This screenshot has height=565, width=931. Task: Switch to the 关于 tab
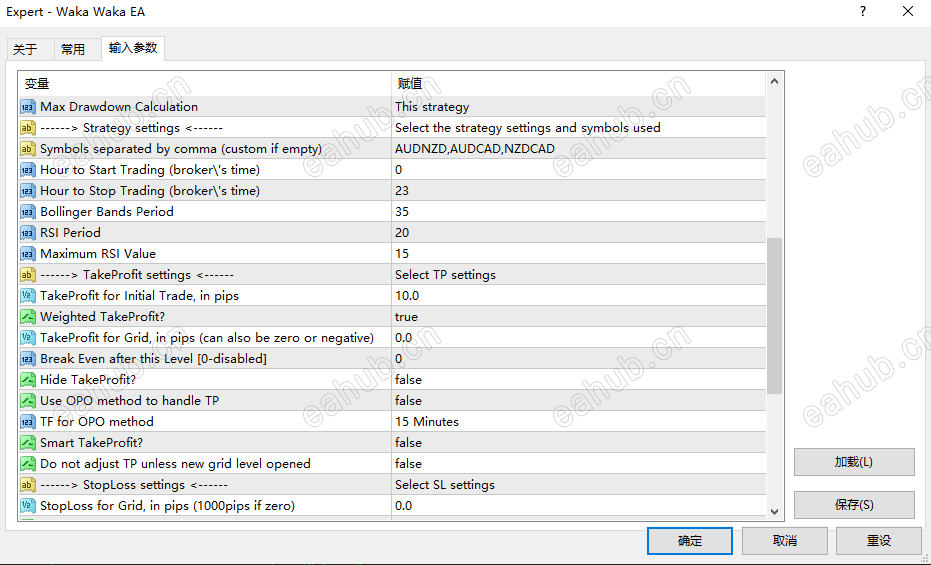(x=30, y=49)
